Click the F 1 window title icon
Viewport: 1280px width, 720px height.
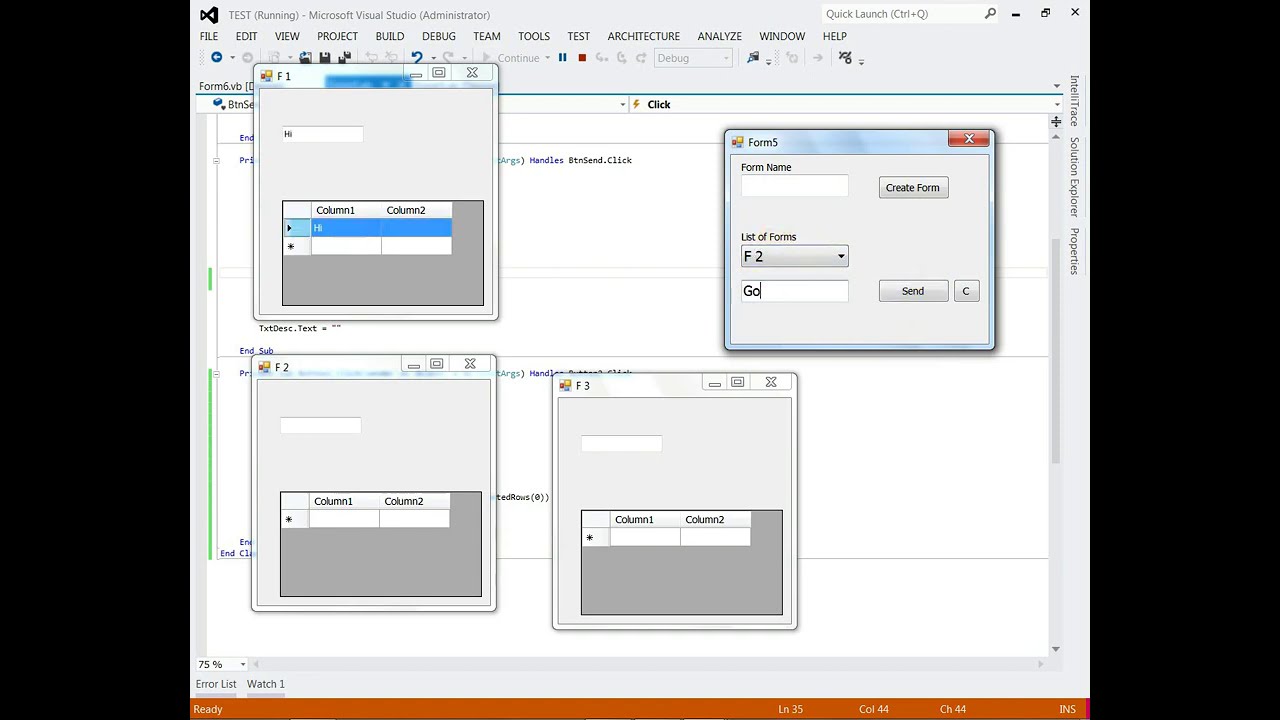[267, 76]
